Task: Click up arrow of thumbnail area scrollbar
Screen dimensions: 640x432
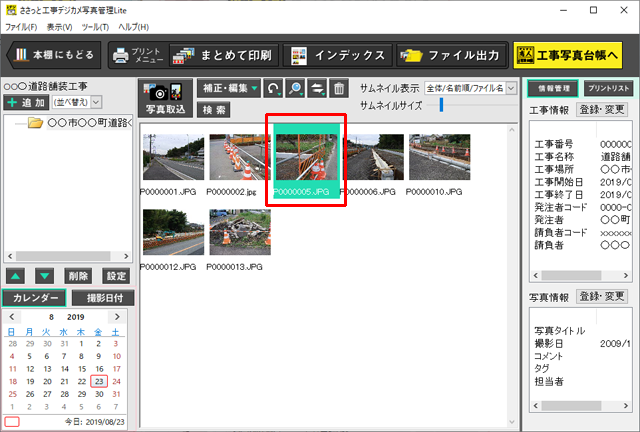Action: (x=512, y=130)
